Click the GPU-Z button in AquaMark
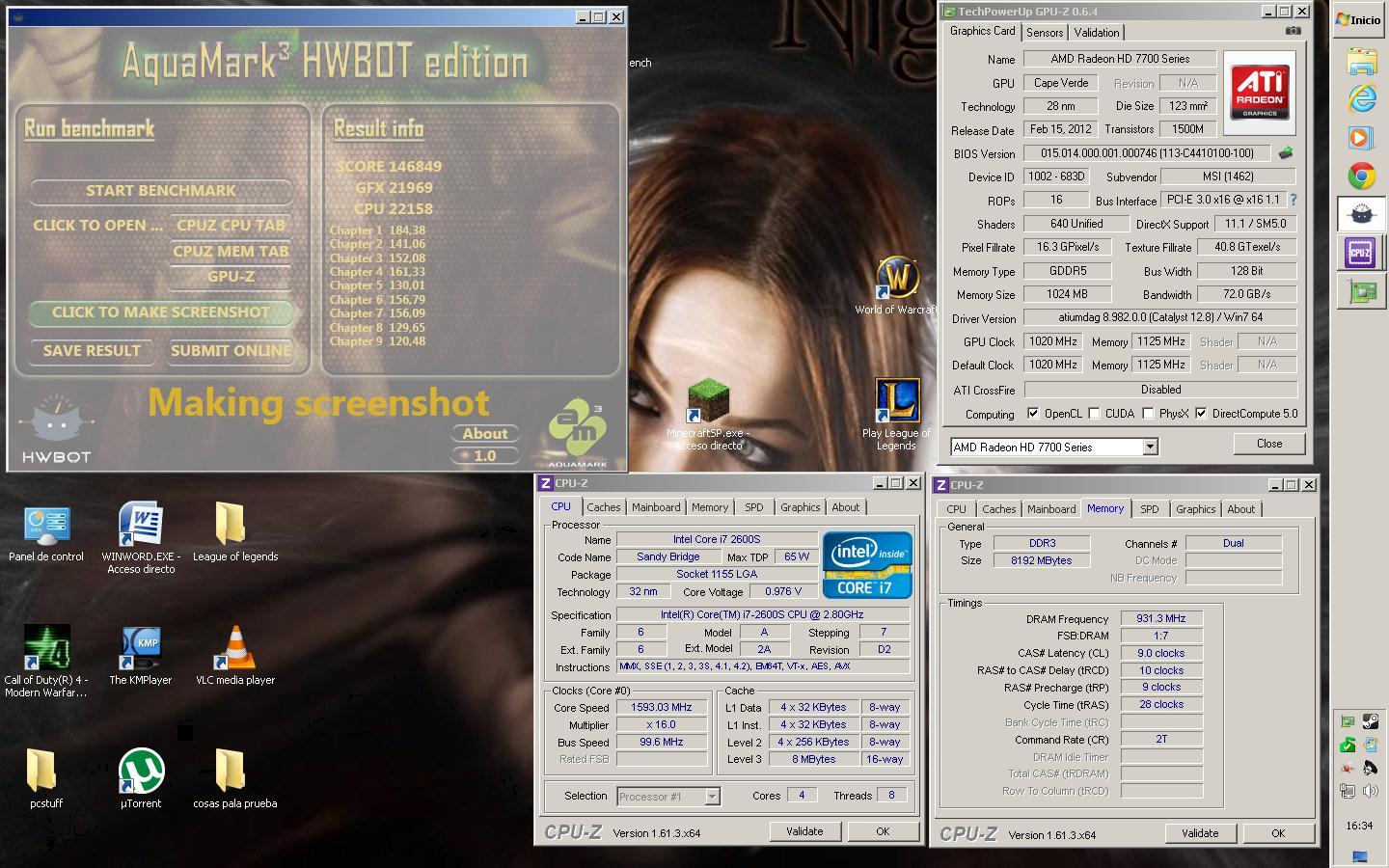Viewport: 1389px width, 868px height. (231, 277)
